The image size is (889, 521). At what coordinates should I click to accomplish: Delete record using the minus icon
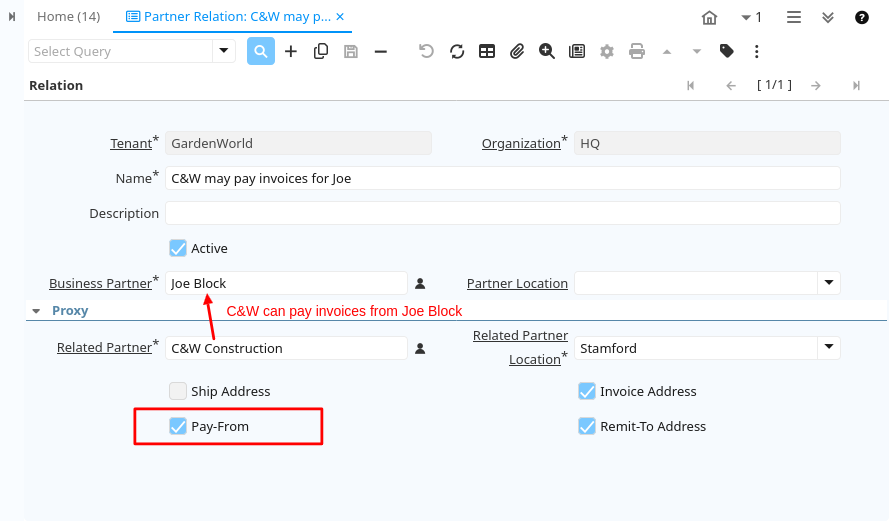click(381, 51)
